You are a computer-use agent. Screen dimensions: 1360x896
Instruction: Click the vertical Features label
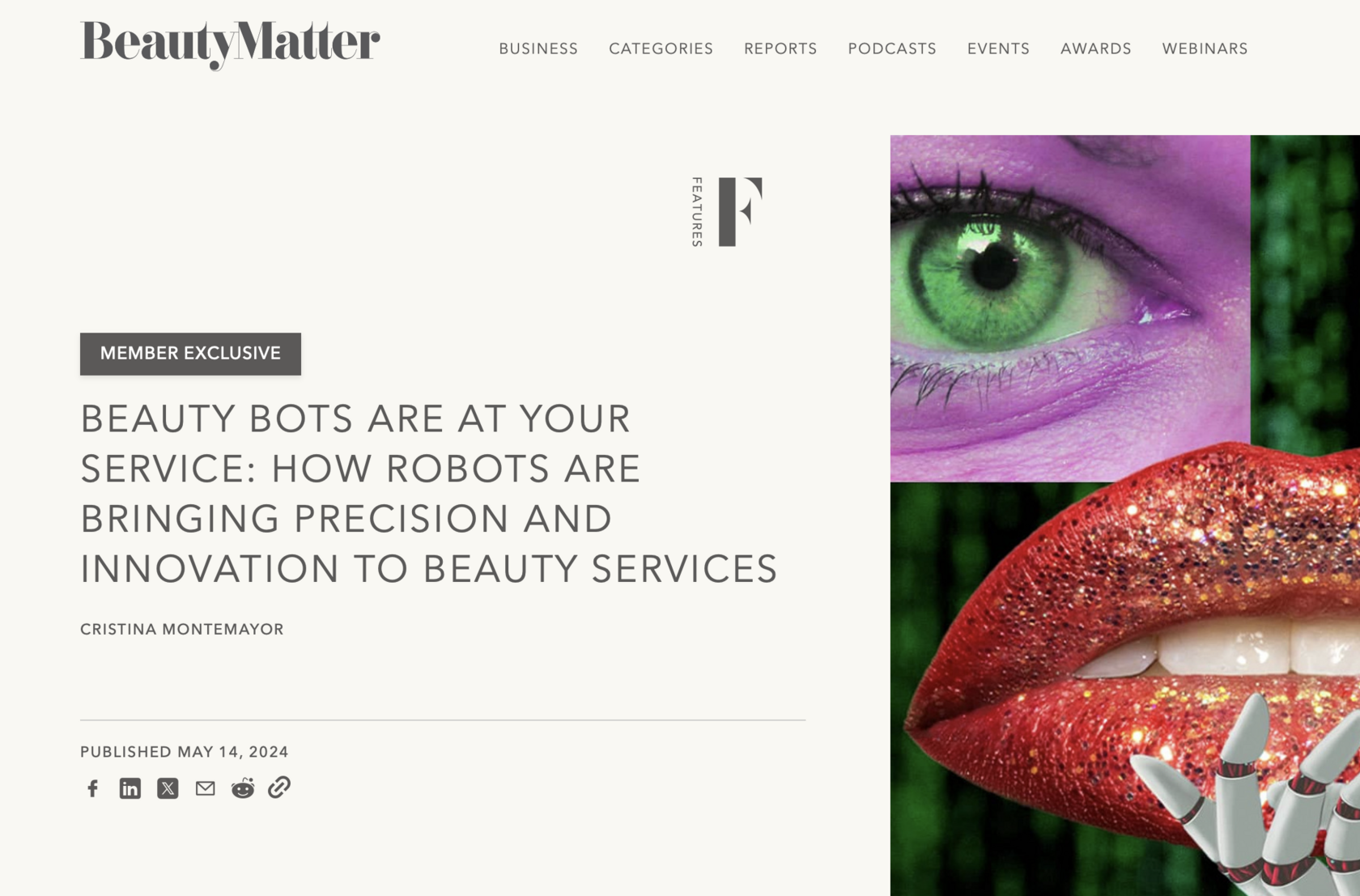click(697, 212)
